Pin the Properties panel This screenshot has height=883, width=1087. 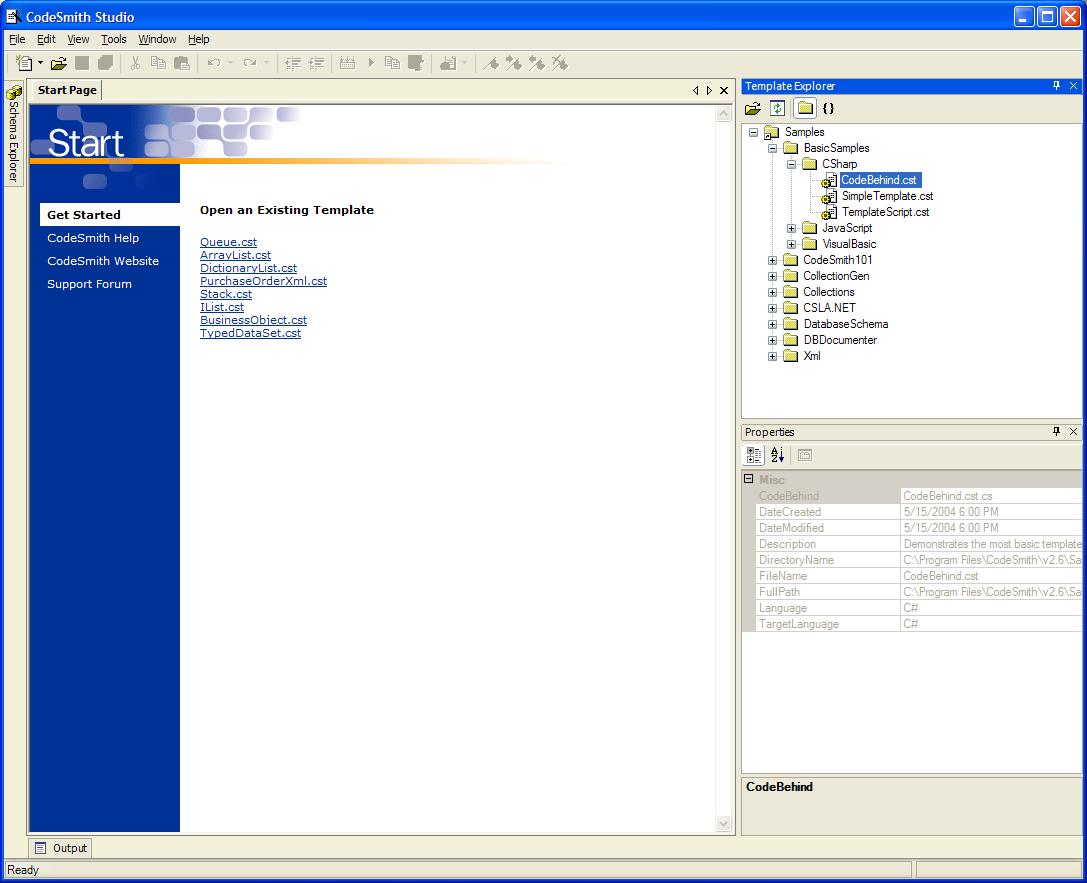[x=1056, y=431]
